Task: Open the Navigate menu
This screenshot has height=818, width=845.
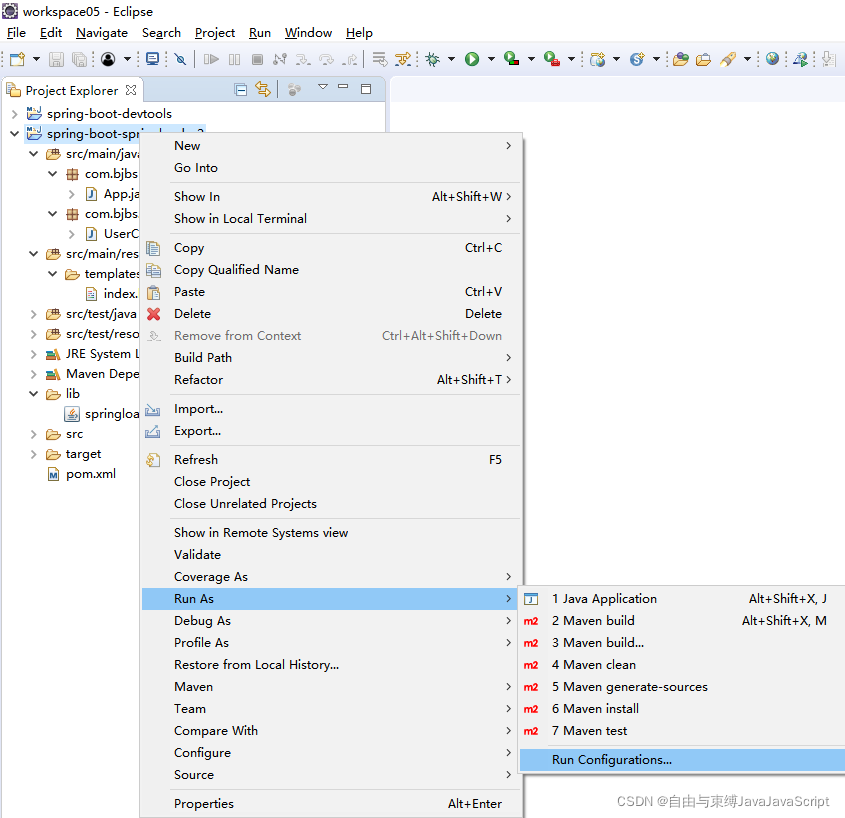Action: [x=102, y=33]
